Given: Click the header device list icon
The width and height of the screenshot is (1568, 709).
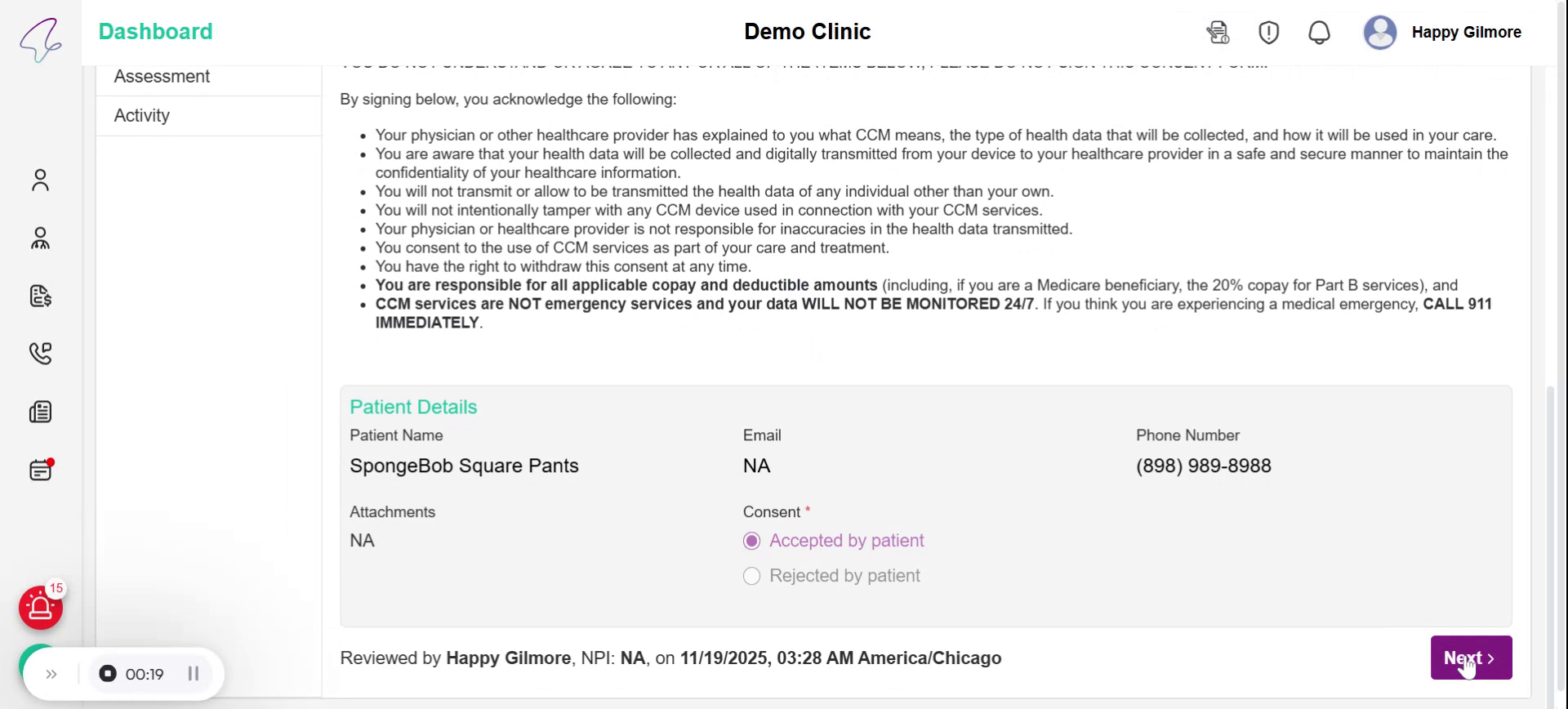Looking at the screenshot, I should click(1218, 33).
